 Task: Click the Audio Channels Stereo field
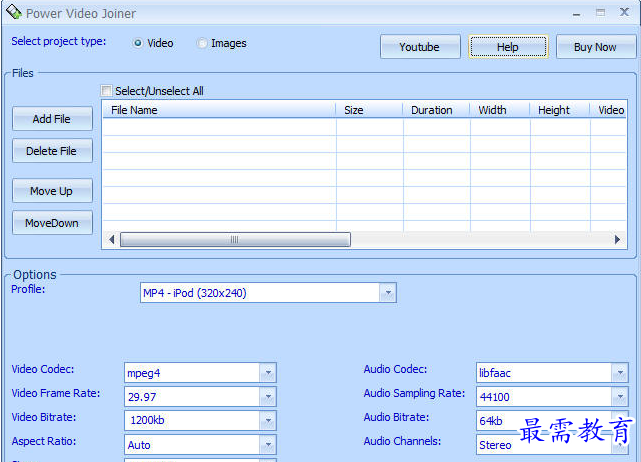pos(552,444)
